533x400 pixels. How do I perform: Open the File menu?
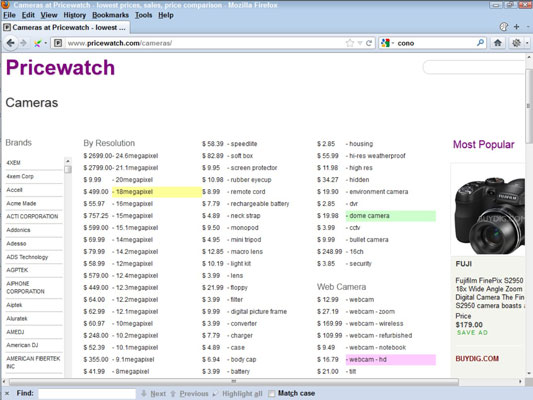(9, 15)
